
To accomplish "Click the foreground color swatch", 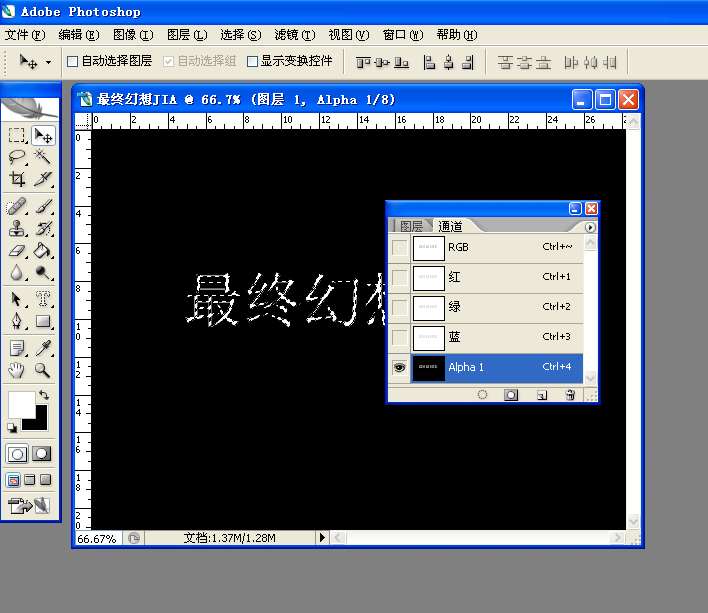I will tap(21, 404).
